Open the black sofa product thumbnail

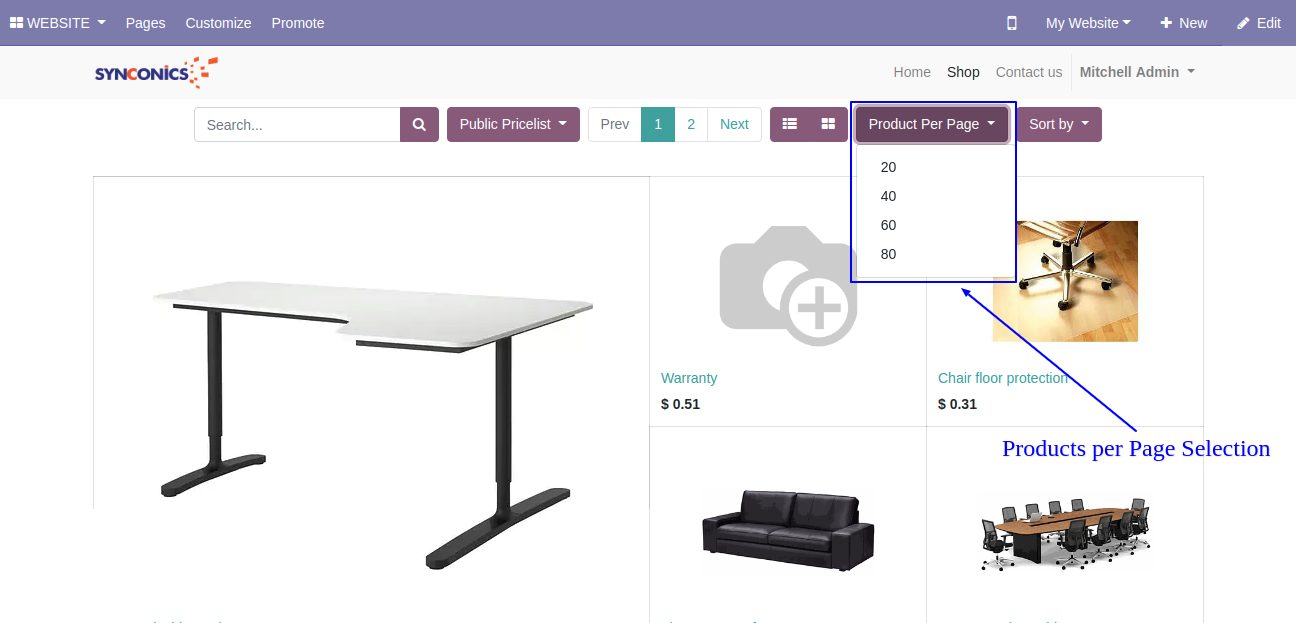788,530
